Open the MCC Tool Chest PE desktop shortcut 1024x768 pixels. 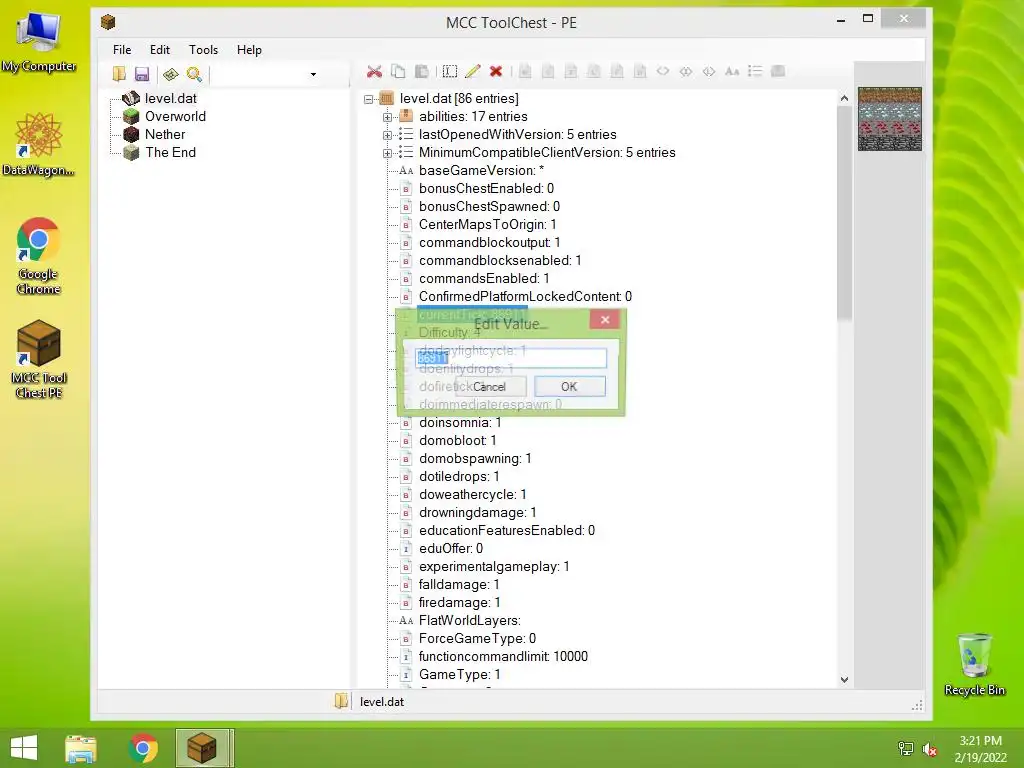pyautogui.click(x=39, y=359)
